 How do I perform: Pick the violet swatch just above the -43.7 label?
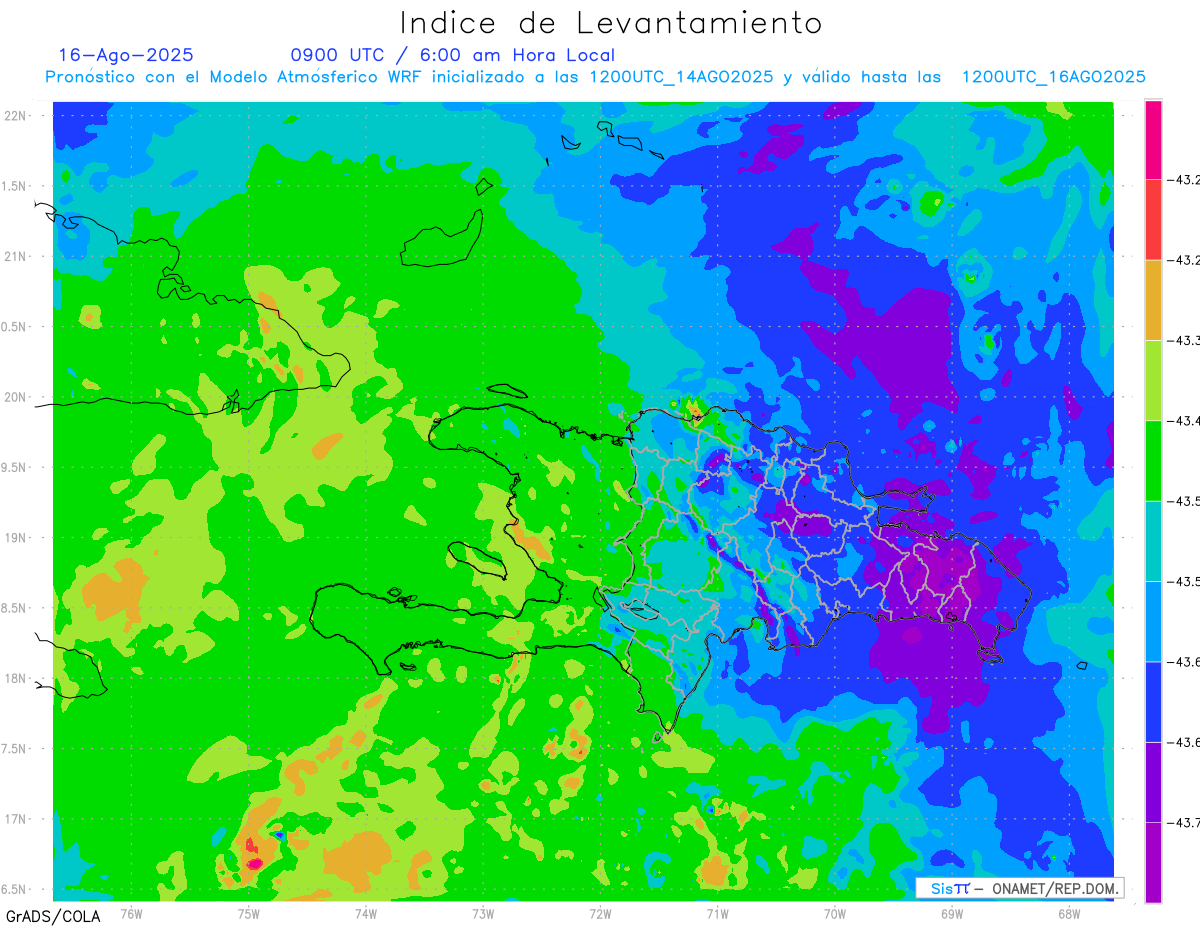pyautogui.click(x=1153, y=782)
